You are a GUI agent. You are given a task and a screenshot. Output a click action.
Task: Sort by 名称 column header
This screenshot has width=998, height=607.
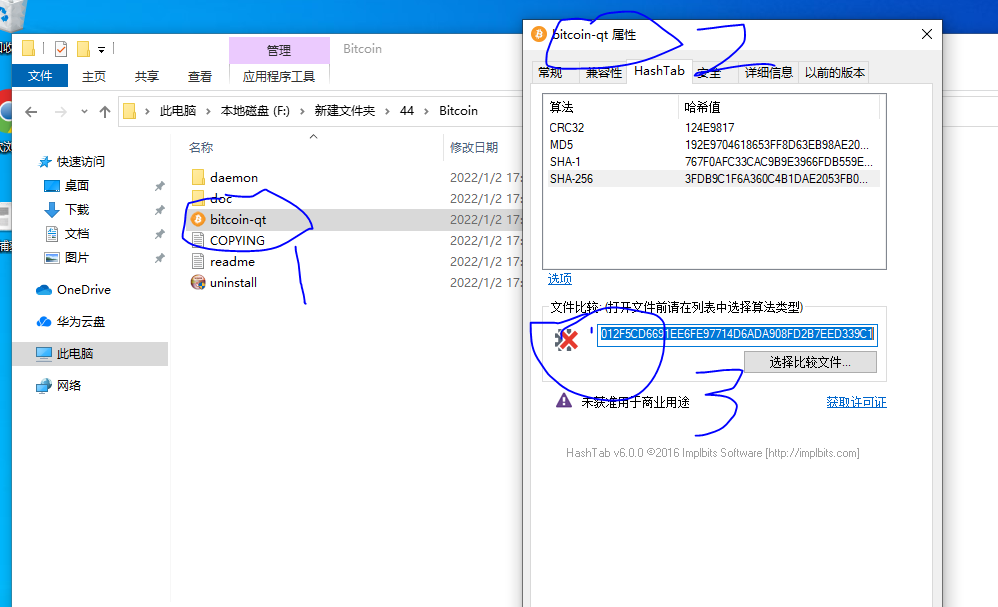click(201, 148)
